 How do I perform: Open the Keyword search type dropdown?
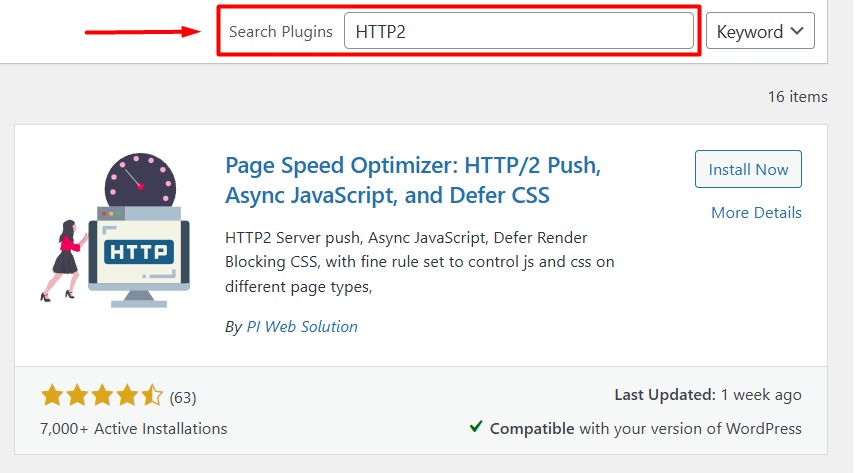760,31
